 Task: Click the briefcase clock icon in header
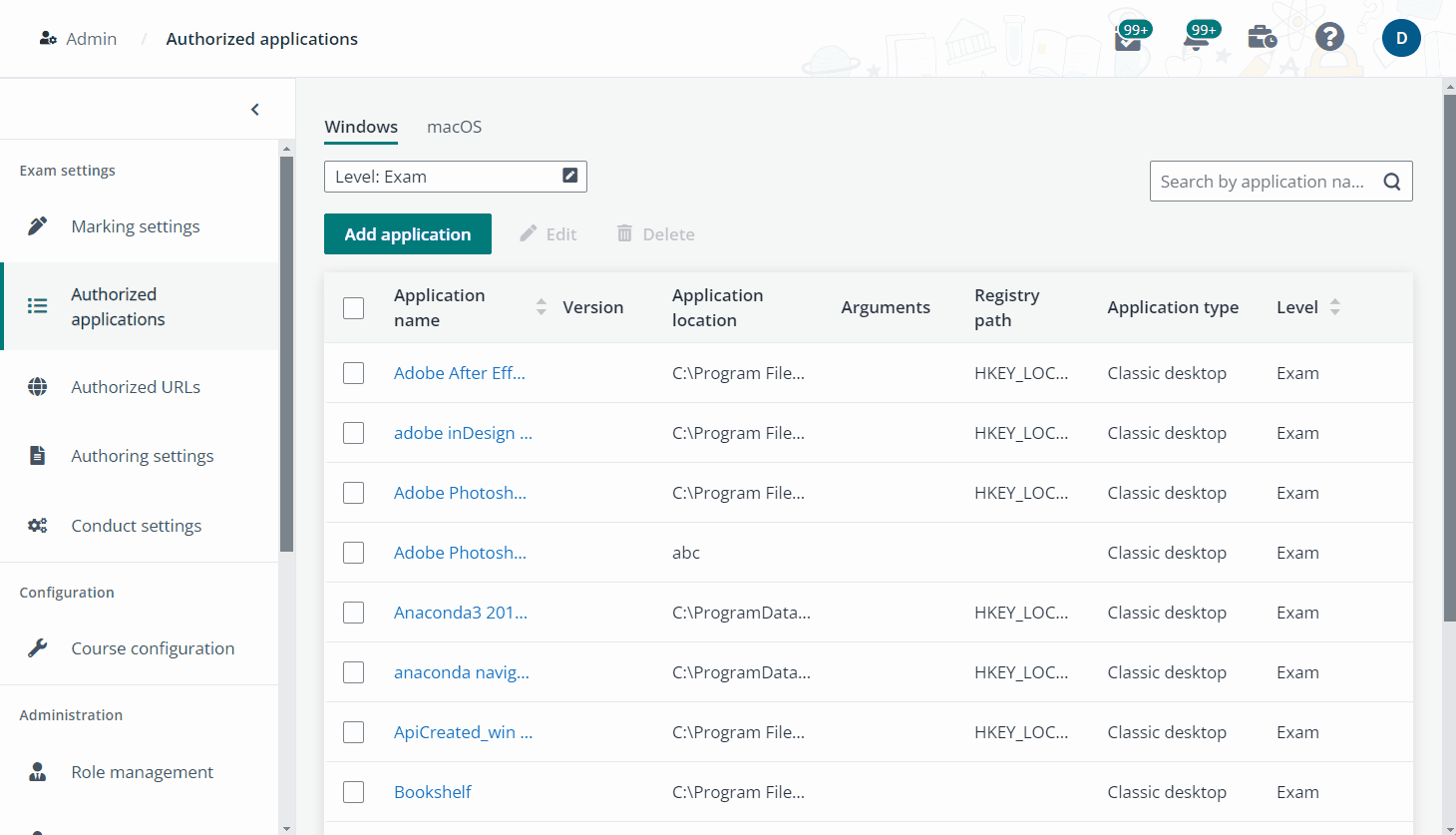click(x=1263, y=38)
